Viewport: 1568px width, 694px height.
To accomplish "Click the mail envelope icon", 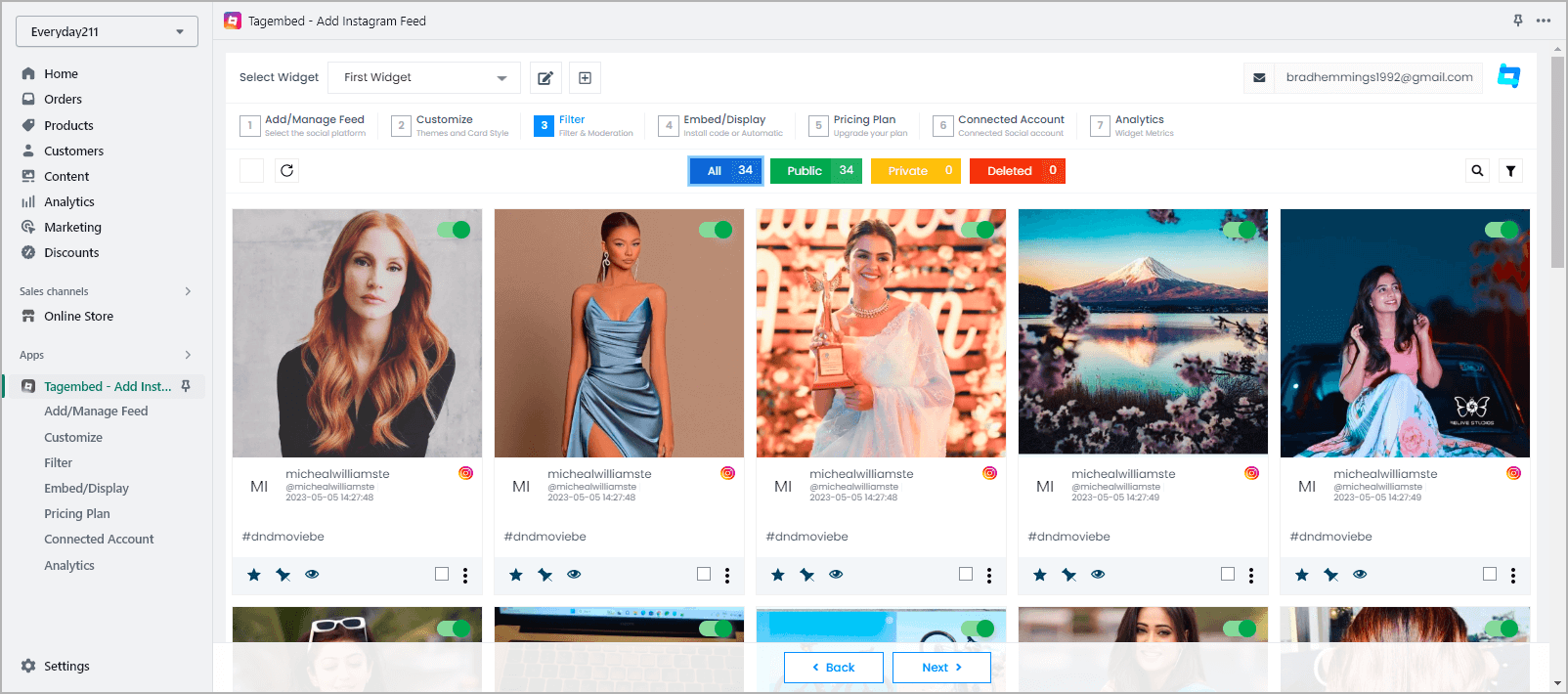I will click(1259, 78).
